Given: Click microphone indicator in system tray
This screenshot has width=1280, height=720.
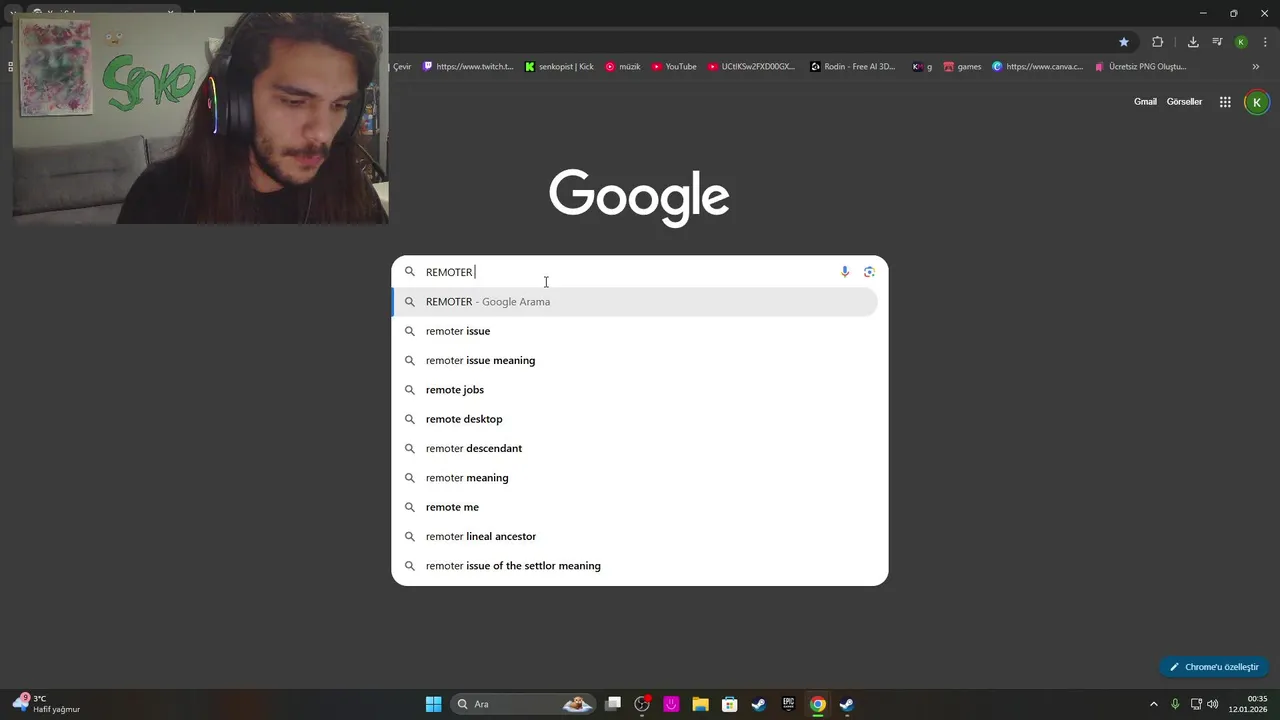Looking at the screenshot, I should 1175,704.
